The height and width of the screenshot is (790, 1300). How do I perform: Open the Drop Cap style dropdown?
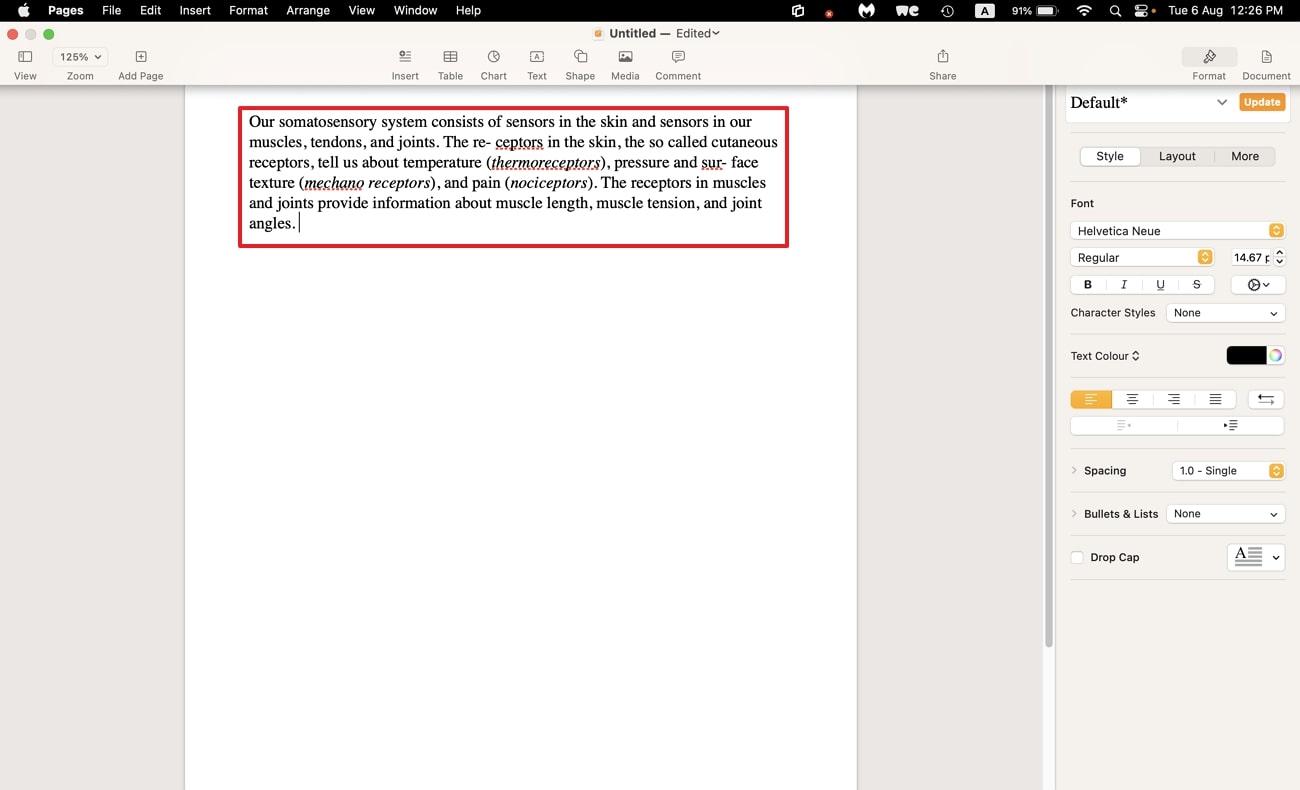[x=1256, y=557]
